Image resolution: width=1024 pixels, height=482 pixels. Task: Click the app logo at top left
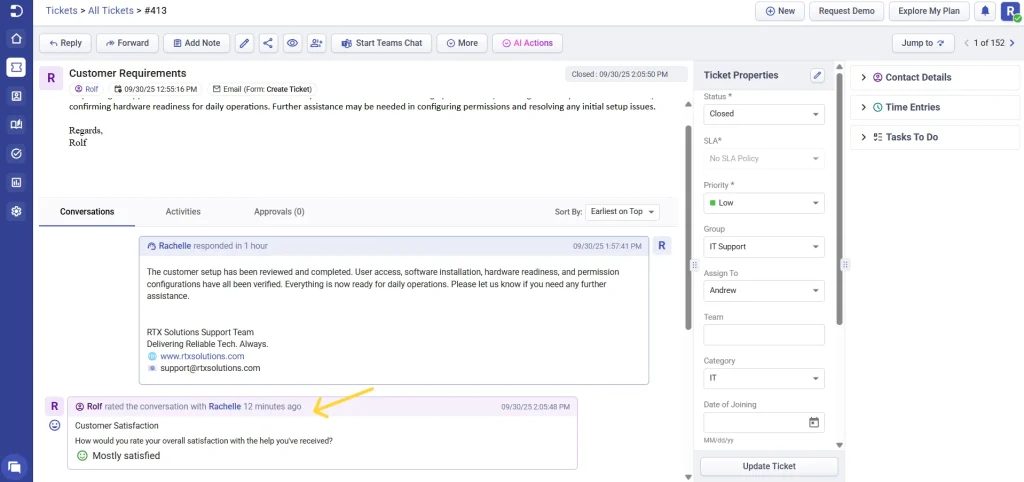click(x=16, y=10)
